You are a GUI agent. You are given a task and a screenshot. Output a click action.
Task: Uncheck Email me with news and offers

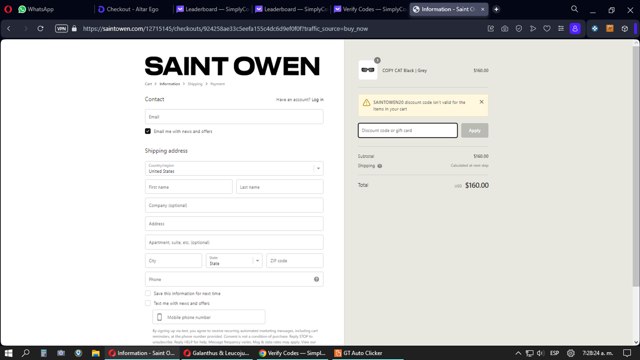point(148,131)
